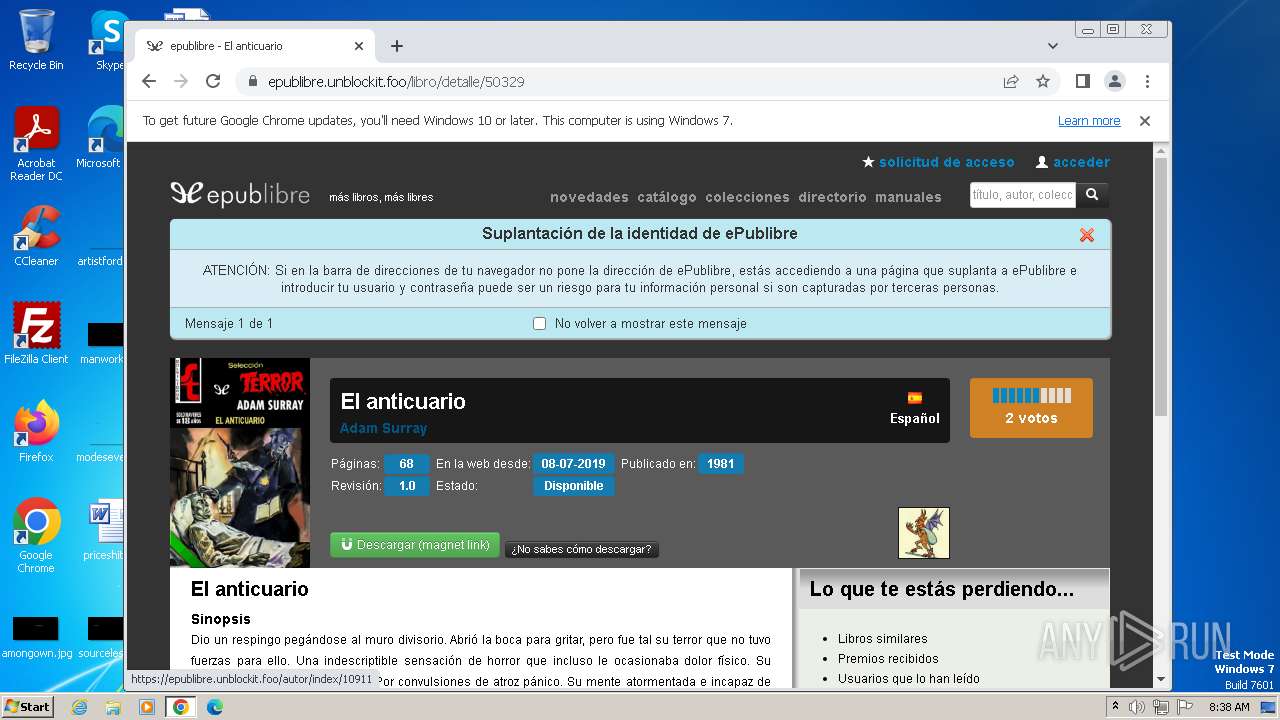Screen dimensions: 1280x720
Task: Click acceder to log in
Action: pos(1072,162)
